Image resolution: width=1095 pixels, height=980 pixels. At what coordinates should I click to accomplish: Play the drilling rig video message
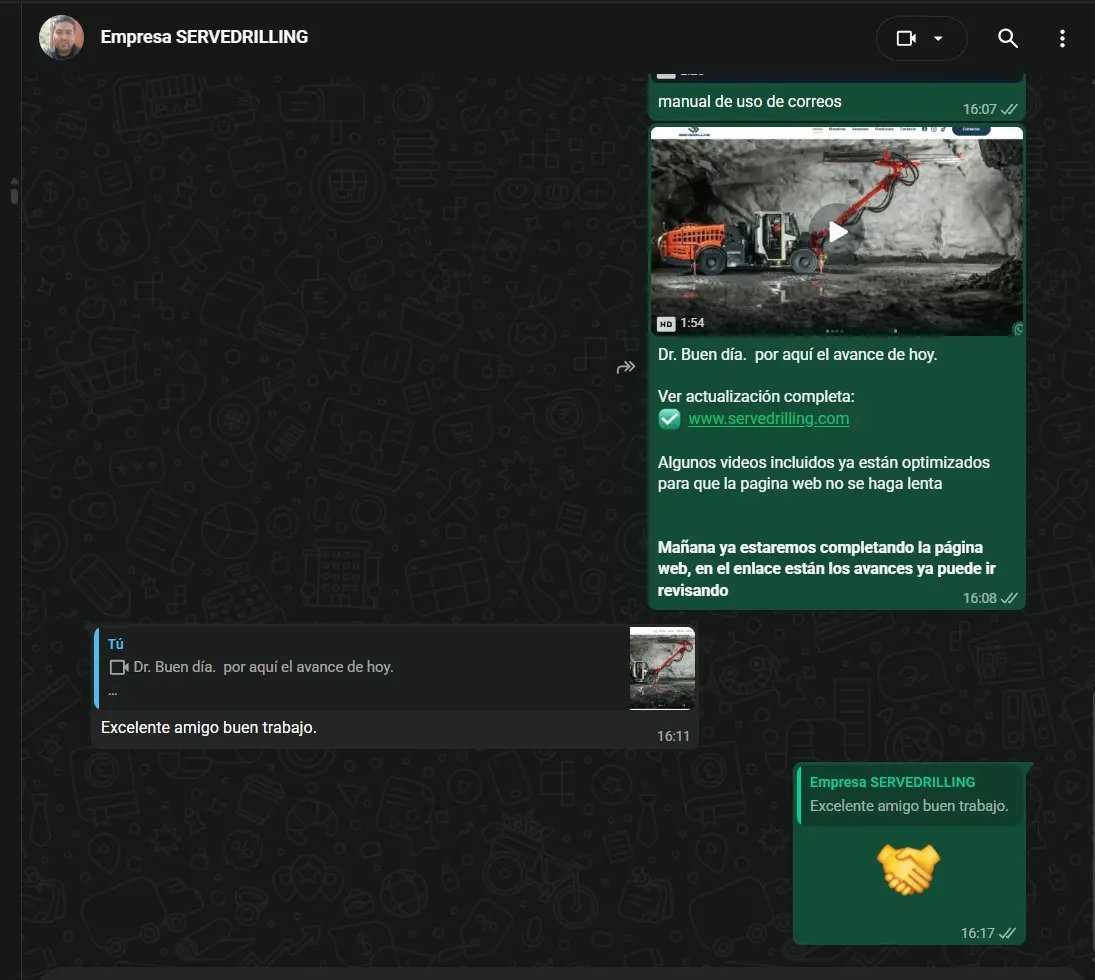point(837,232)
